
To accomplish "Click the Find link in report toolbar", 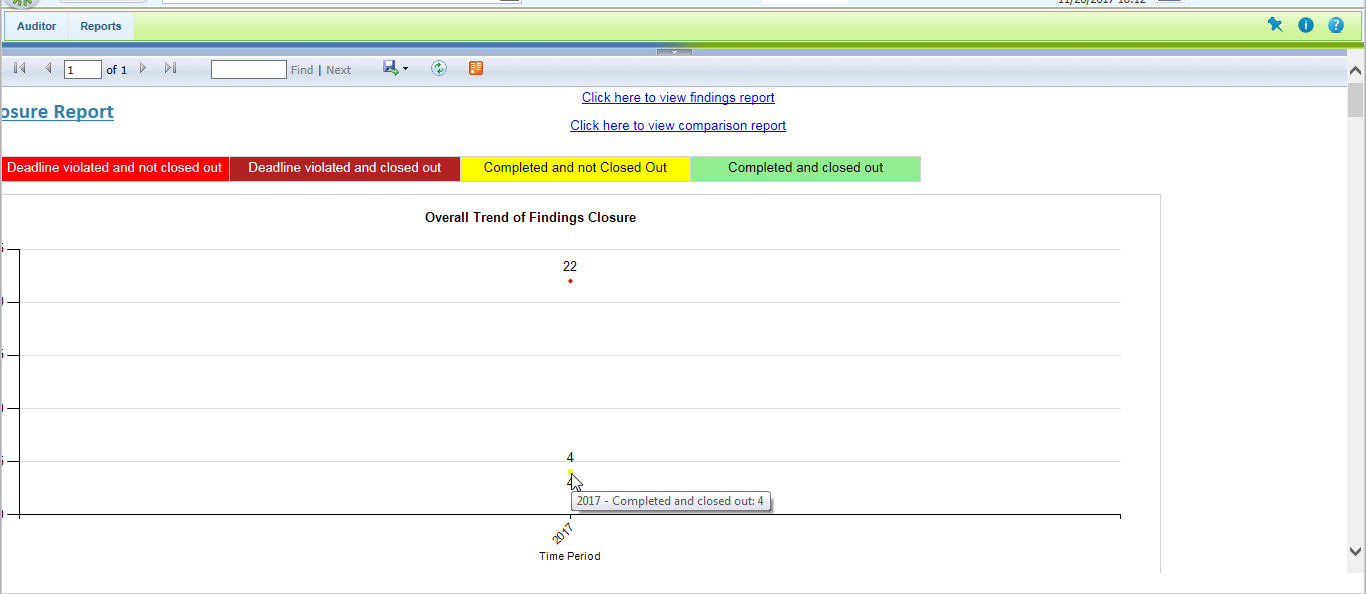I will point(302,70).
